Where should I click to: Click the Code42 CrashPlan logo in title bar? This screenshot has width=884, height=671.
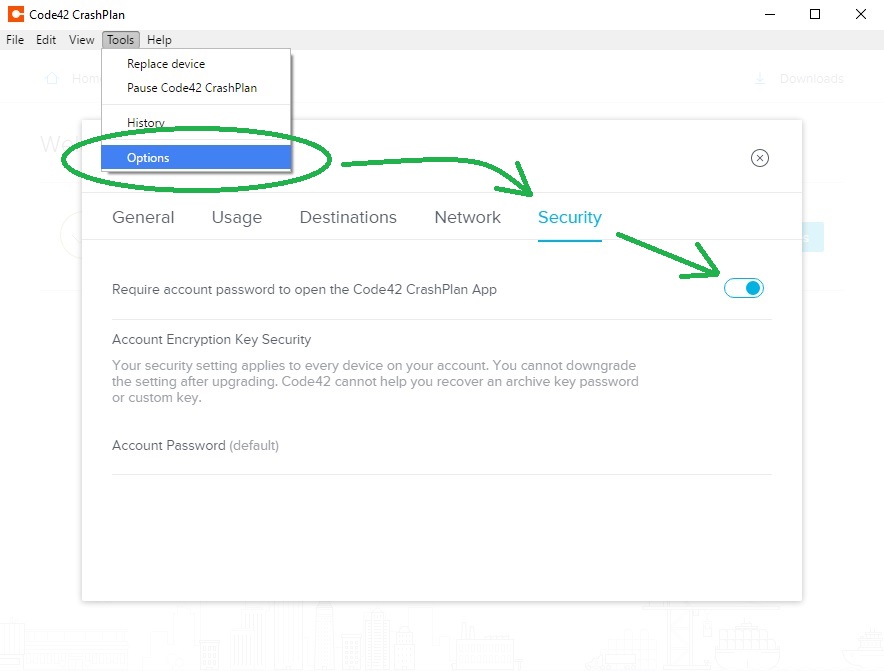[x=15, y=15]
